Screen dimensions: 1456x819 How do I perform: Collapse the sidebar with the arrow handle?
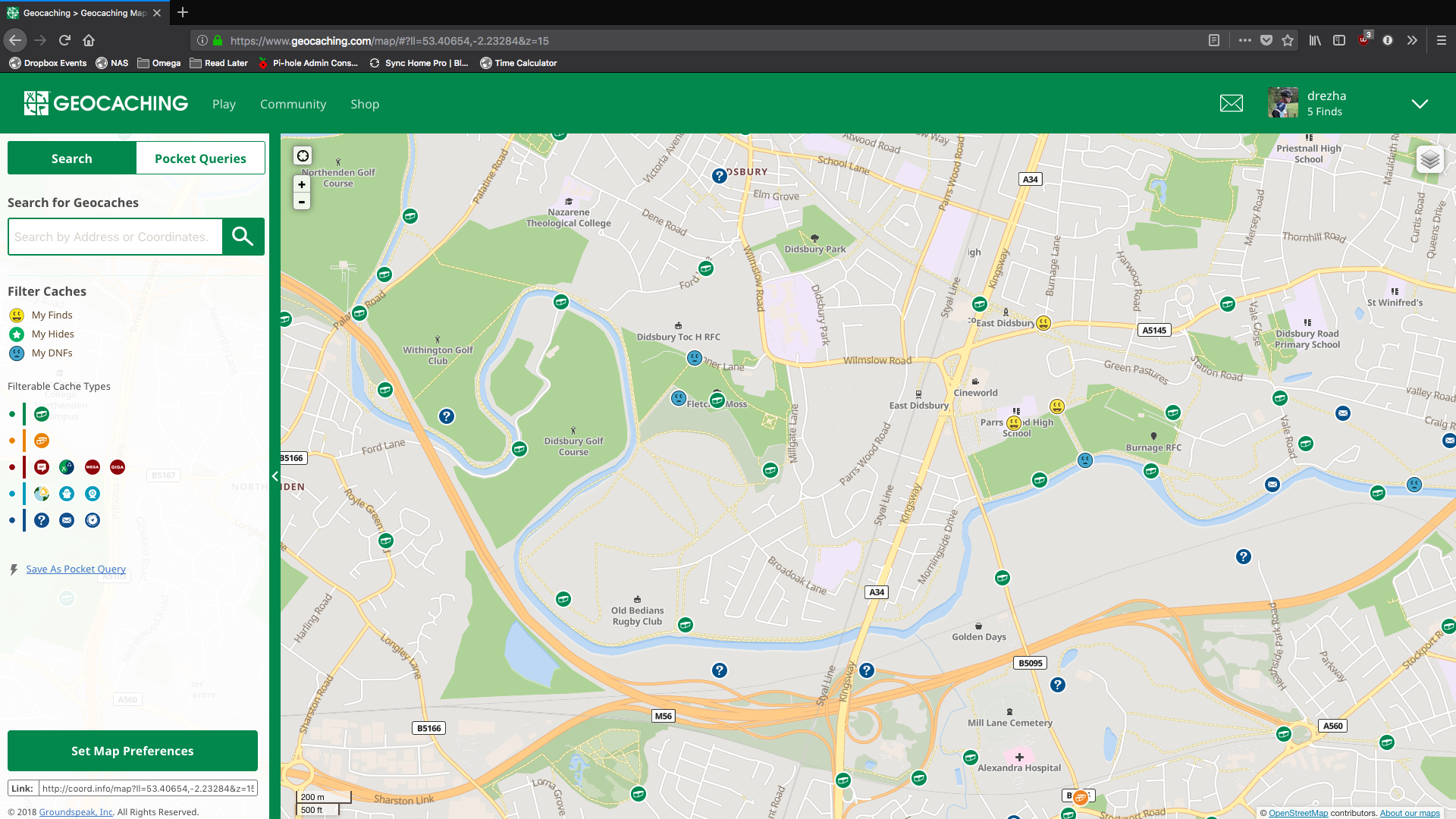point(275,476)
